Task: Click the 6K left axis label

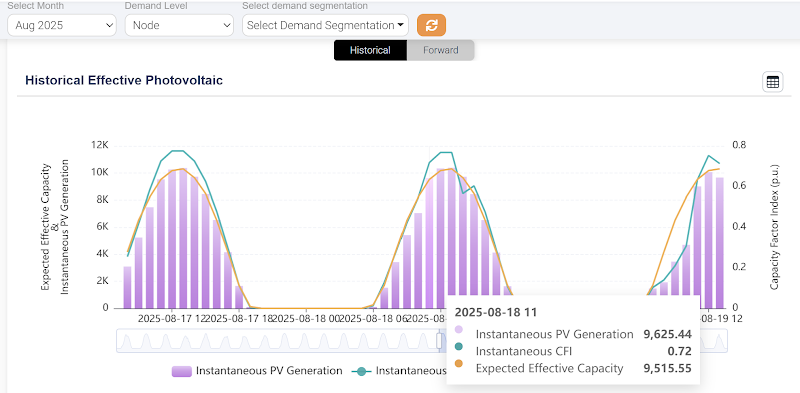Action: tap(102, 226)
